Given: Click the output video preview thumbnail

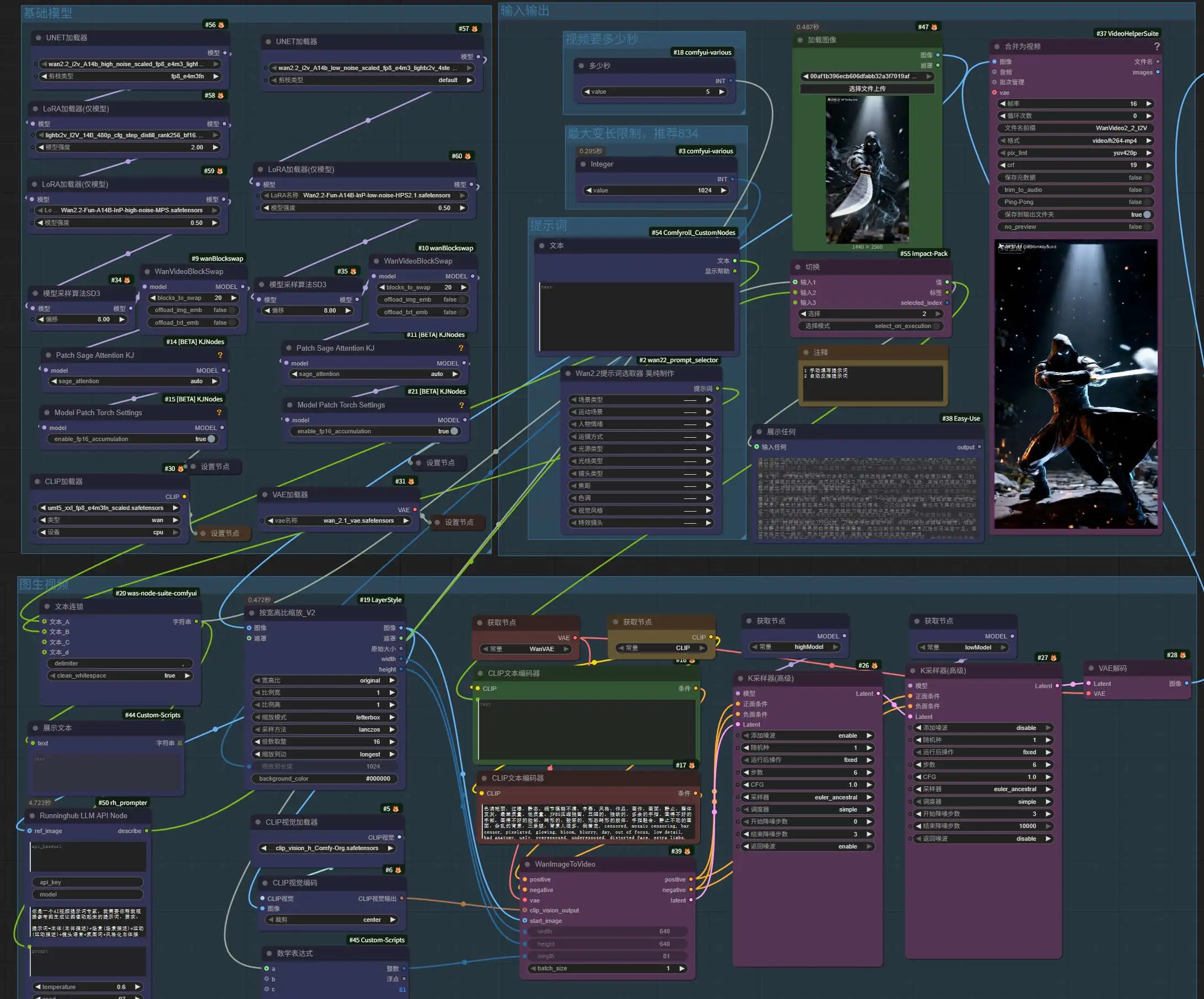Looking at the screenshot, I should pyautogui.click(x=1076, y=384).
